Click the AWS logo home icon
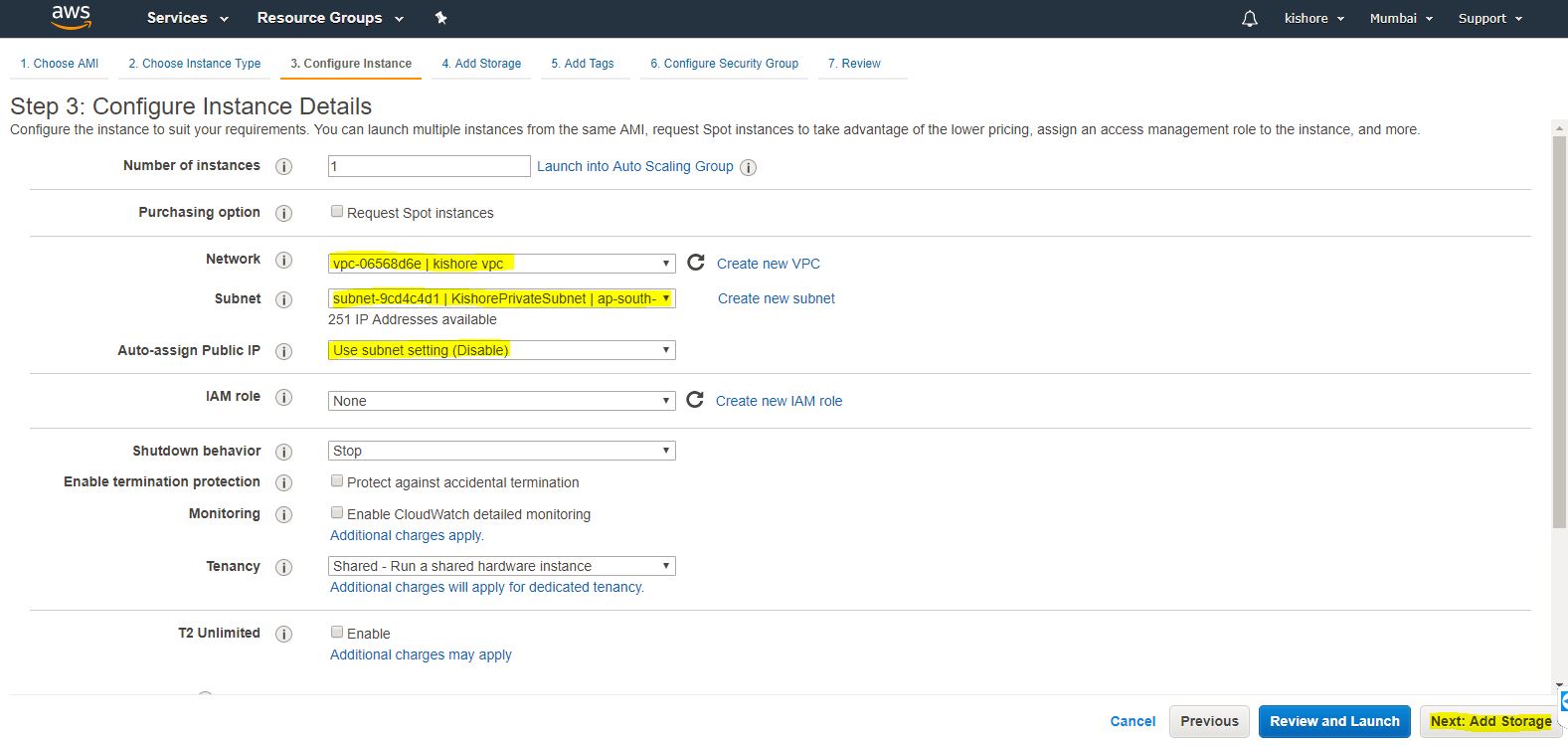Screen dimensions: 1568x746 pos(71,17)
